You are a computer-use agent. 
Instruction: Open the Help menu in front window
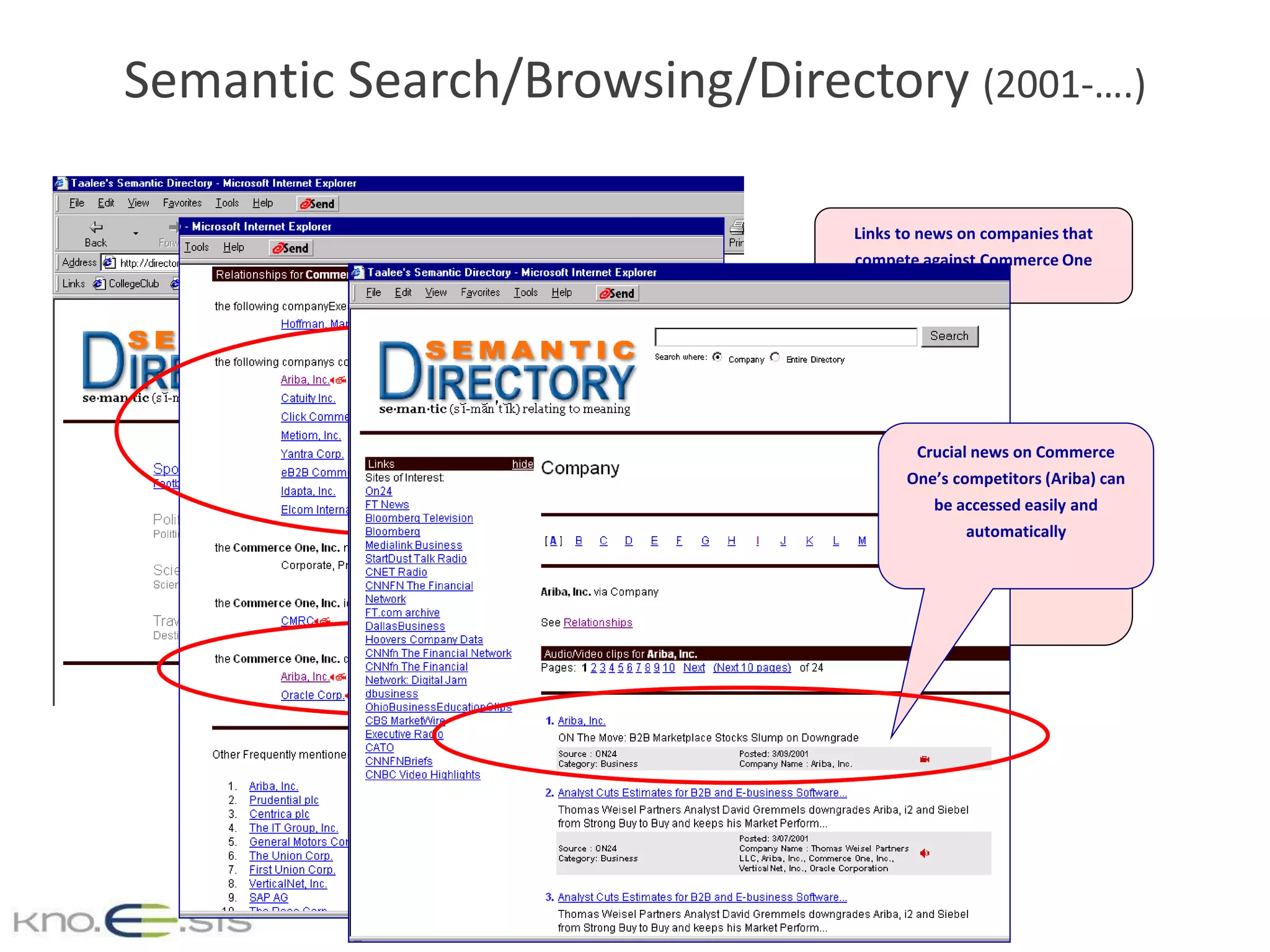(562, 293)
